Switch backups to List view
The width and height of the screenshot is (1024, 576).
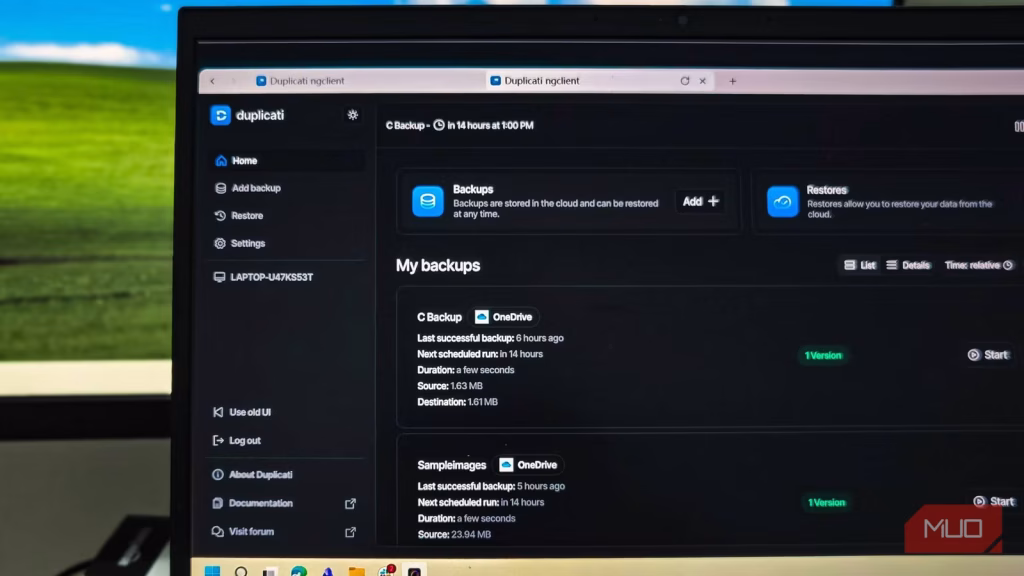pos(861,265)
